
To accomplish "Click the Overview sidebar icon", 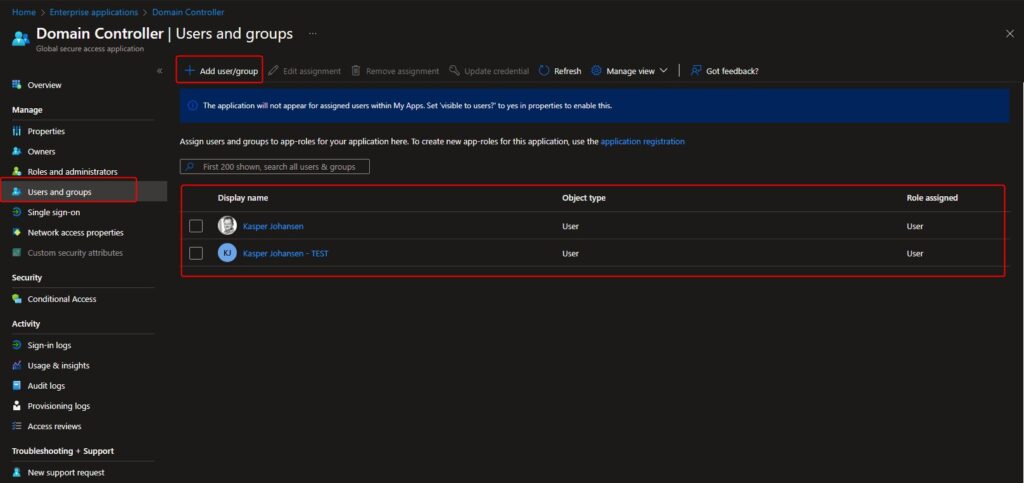I will click(17, 85).
